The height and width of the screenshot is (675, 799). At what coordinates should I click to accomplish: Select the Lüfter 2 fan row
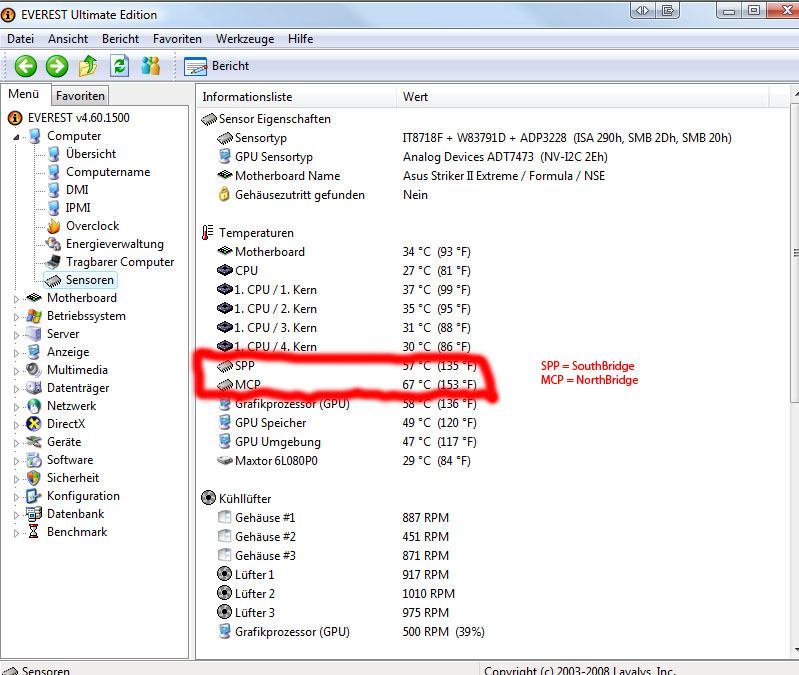[336, 594]
